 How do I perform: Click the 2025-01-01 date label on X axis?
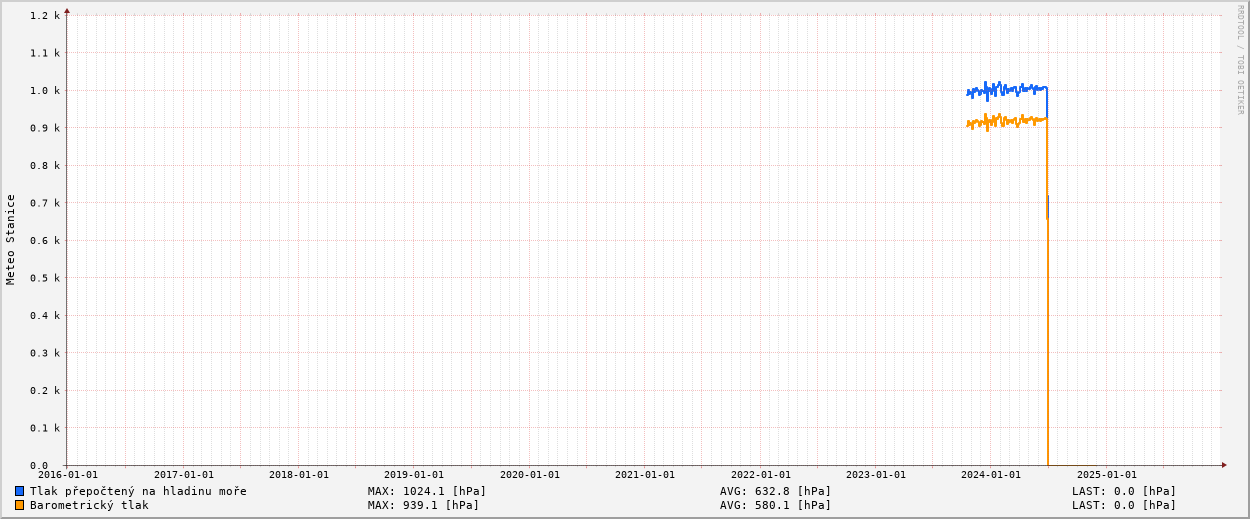tap(1107, 475)
